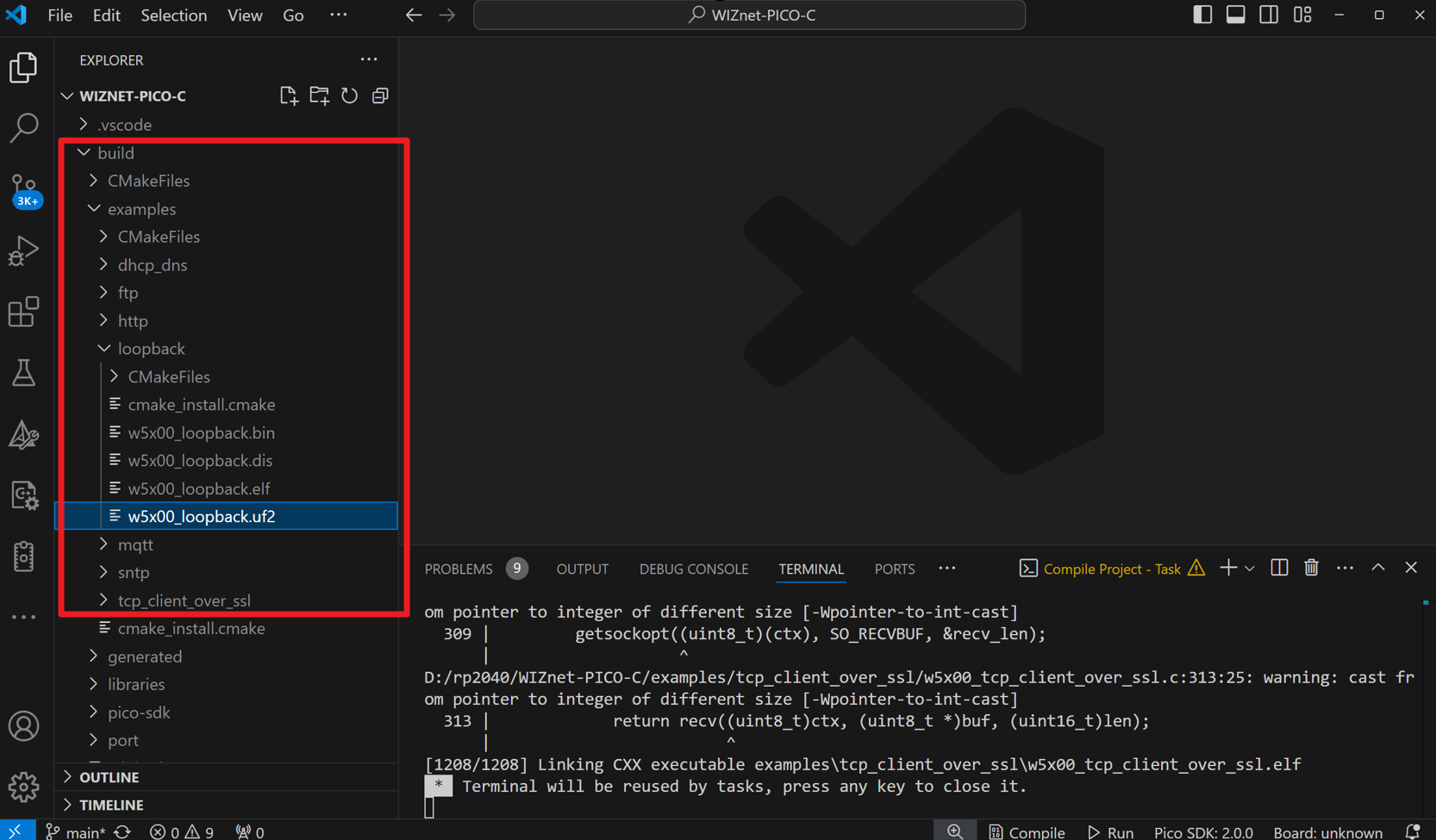Create a new file in WIZNET-PICO-C
The width and height of the screenshot is (1436, 840).
point(289,96)
